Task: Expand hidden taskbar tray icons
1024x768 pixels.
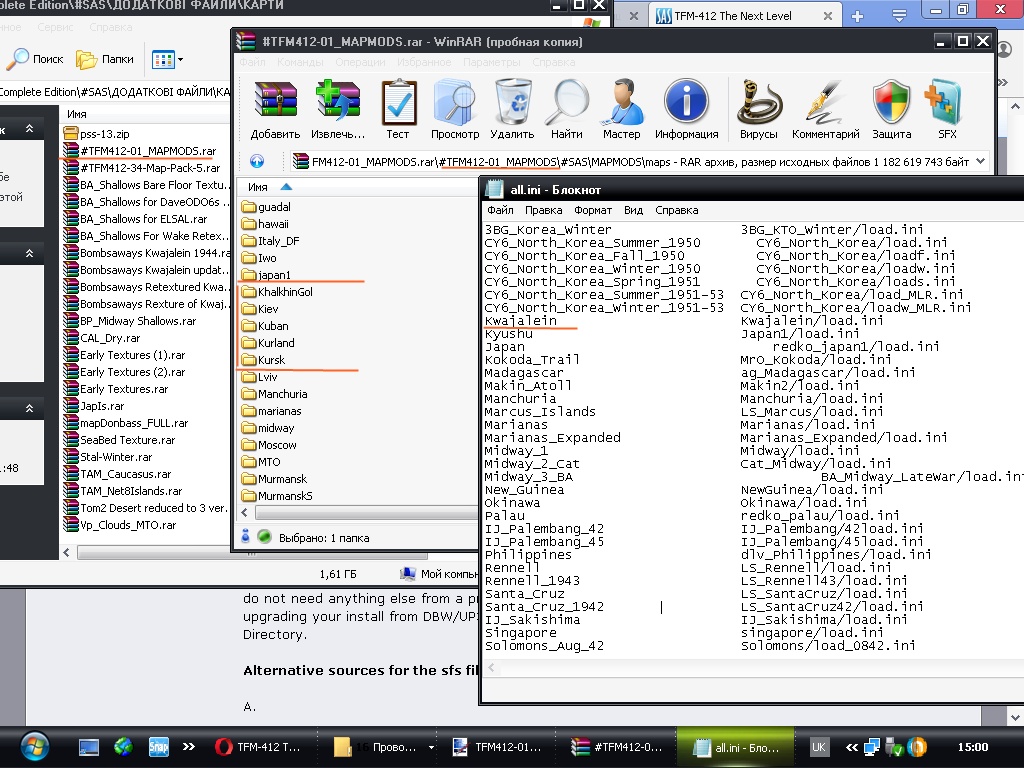Action: 852,747
